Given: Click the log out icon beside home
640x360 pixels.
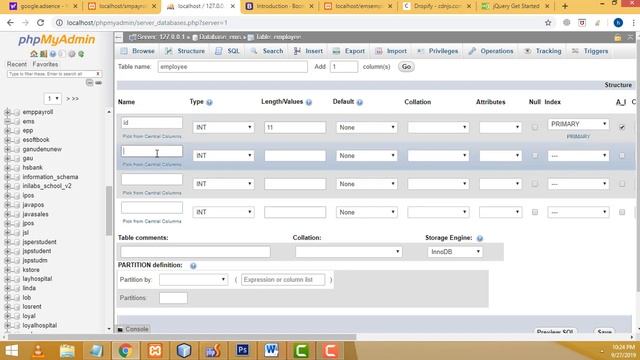Looking at the screenshot, I should click(x=43, y=54).
